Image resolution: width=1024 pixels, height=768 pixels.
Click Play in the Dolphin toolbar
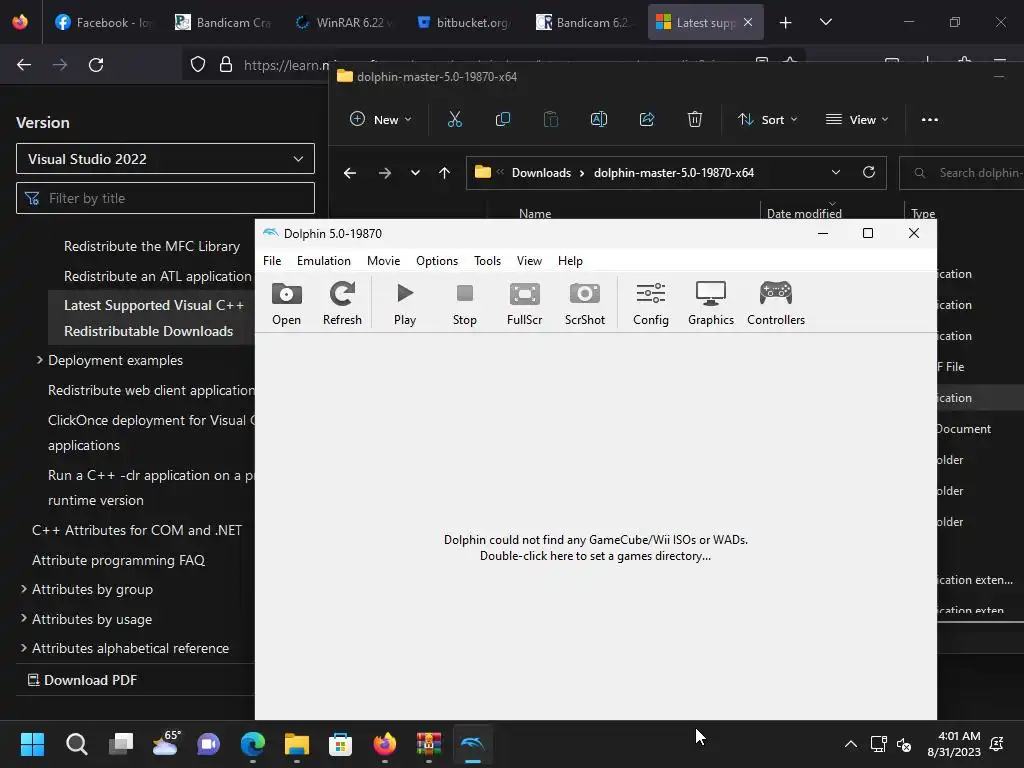405,304
